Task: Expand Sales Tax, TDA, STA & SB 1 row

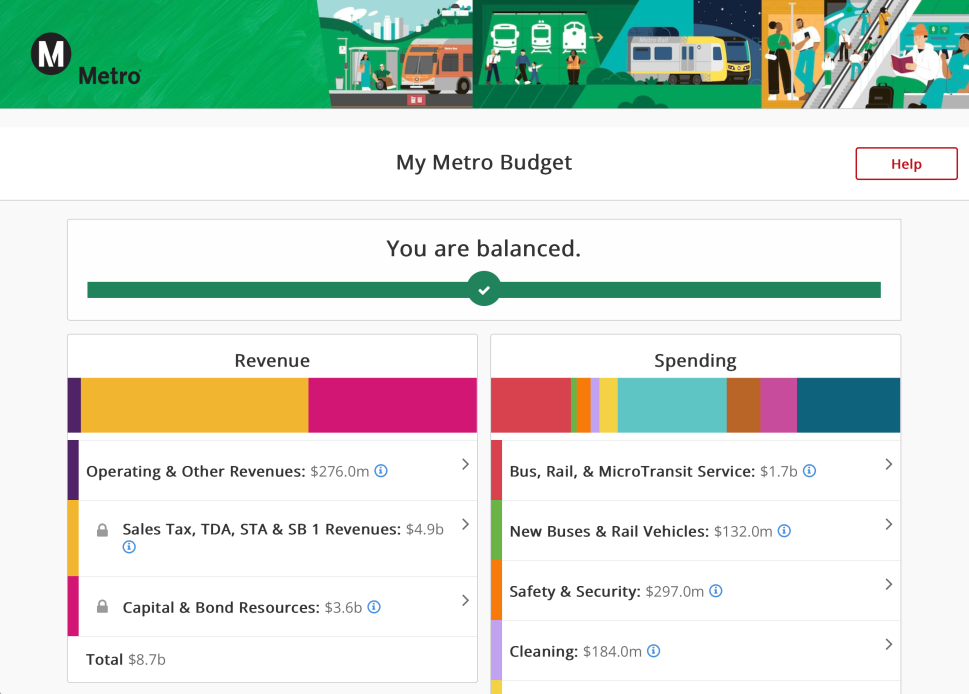Action: pos(465,524)
